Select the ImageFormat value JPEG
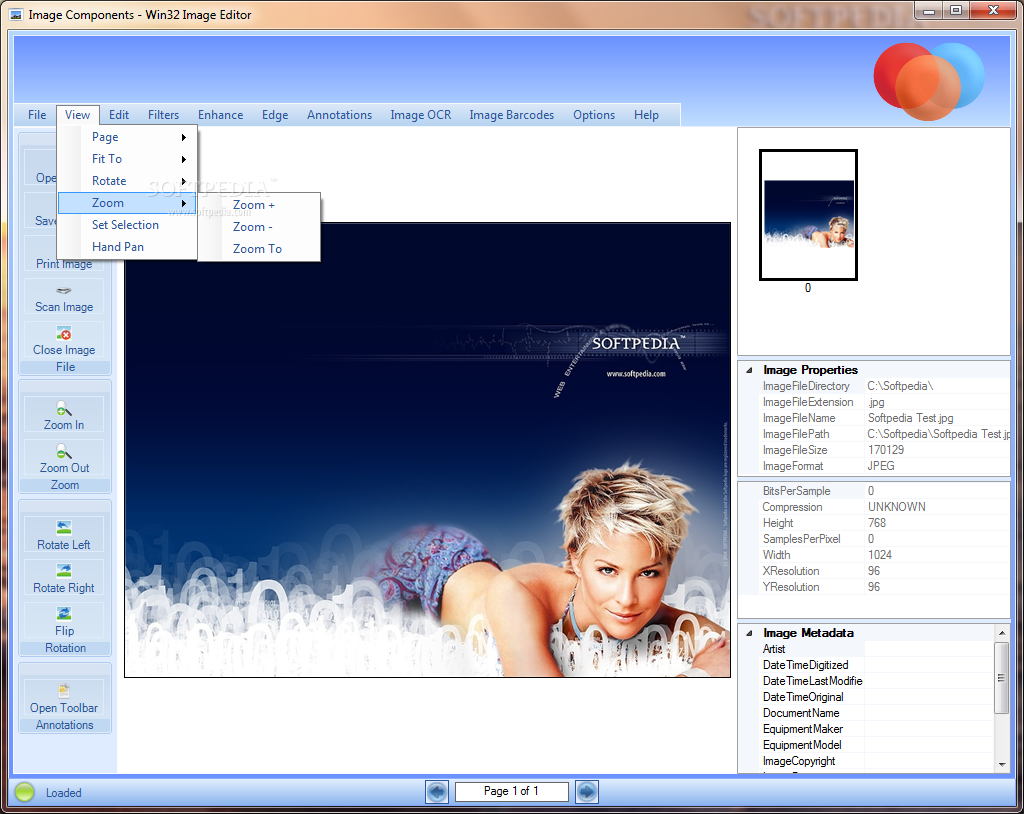 881,466
